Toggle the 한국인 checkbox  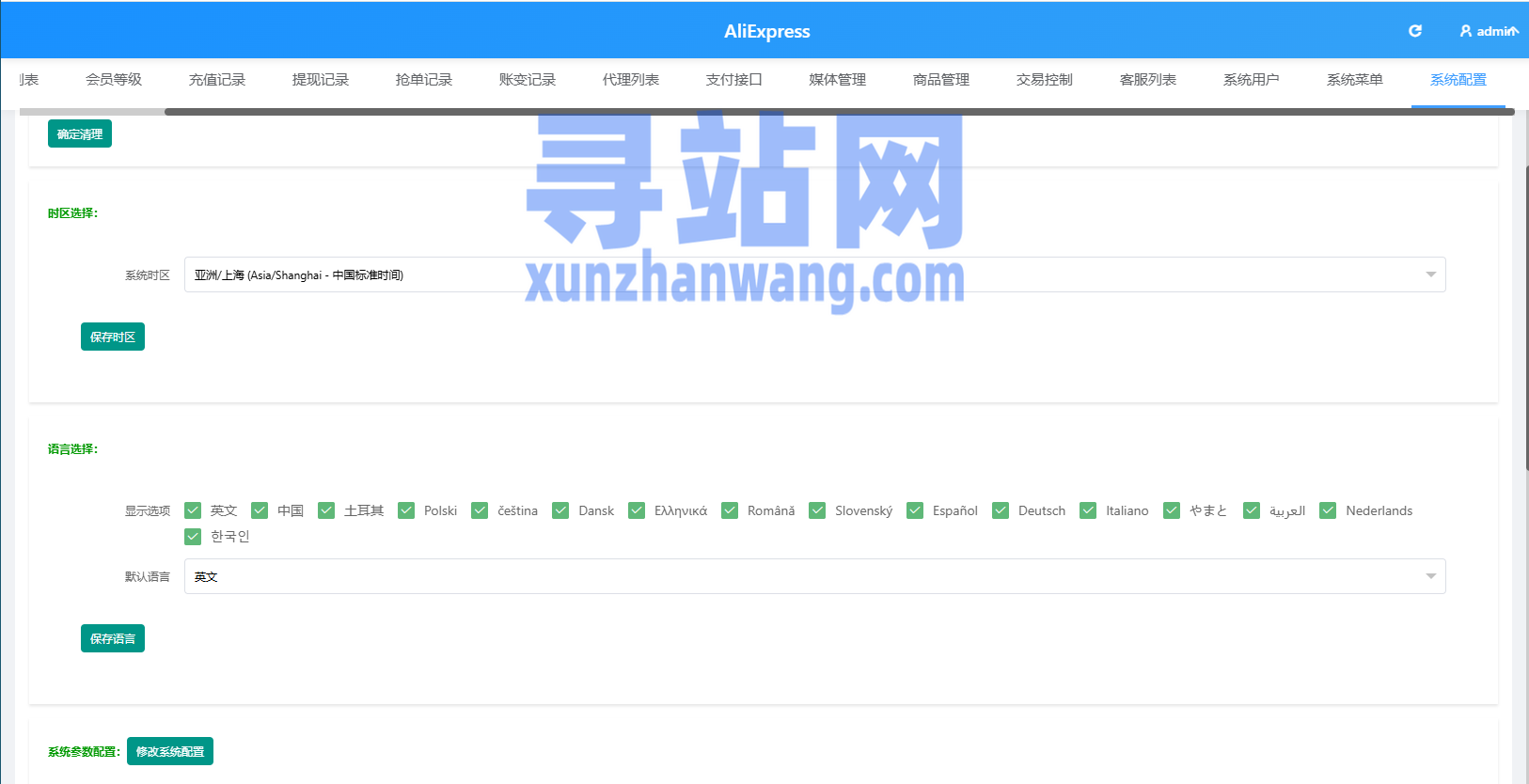[193, 536]
